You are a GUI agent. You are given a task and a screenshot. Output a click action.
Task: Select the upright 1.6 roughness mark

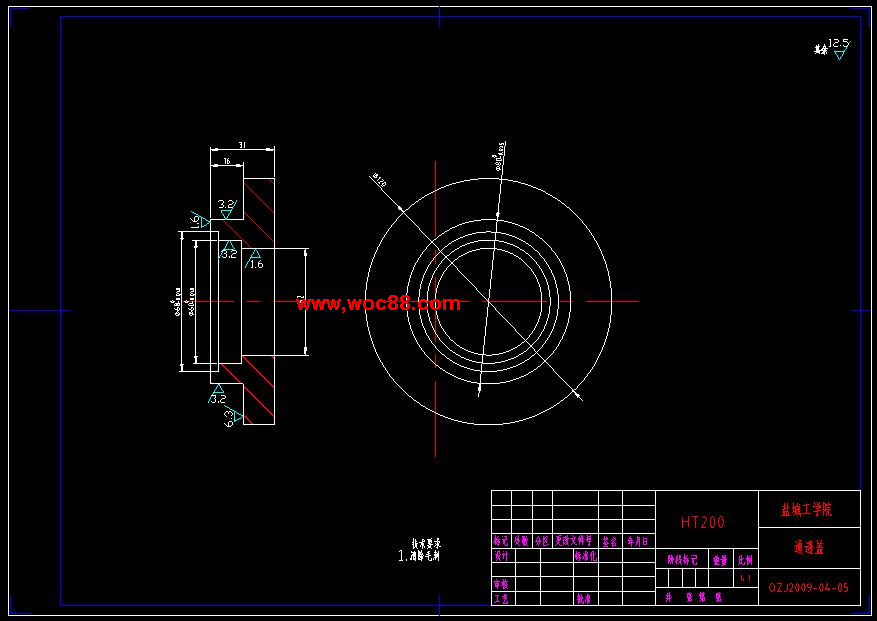coord(254,260)
